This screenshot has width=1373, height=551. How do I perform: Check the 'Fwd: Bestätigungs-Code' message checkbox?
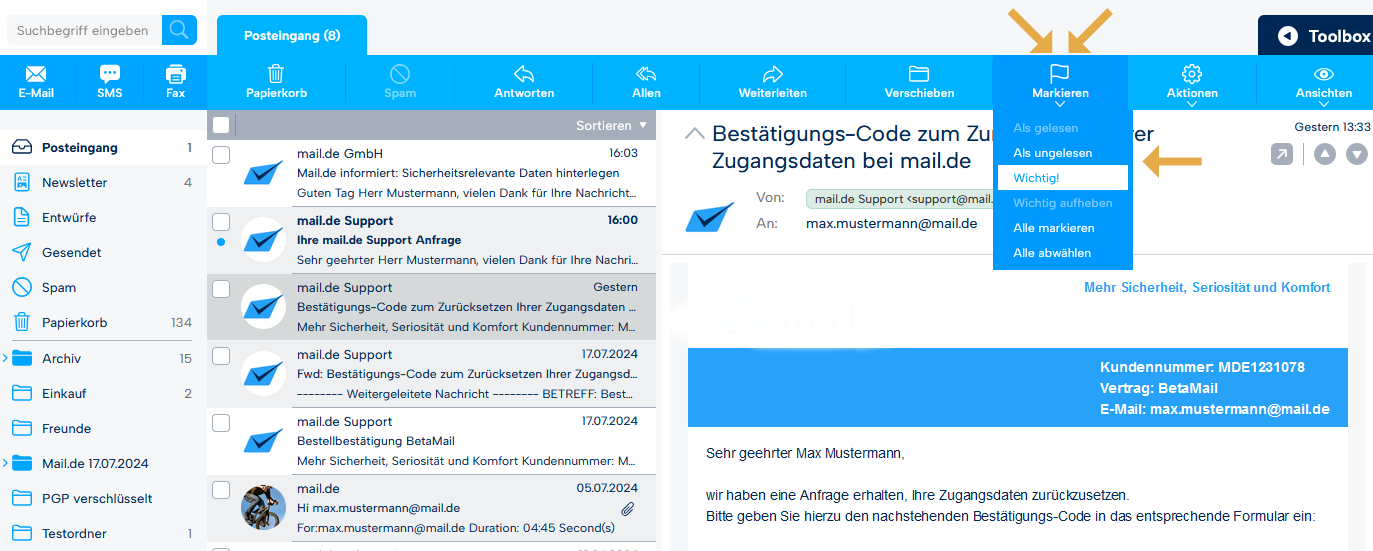click(x=221, y=356)
